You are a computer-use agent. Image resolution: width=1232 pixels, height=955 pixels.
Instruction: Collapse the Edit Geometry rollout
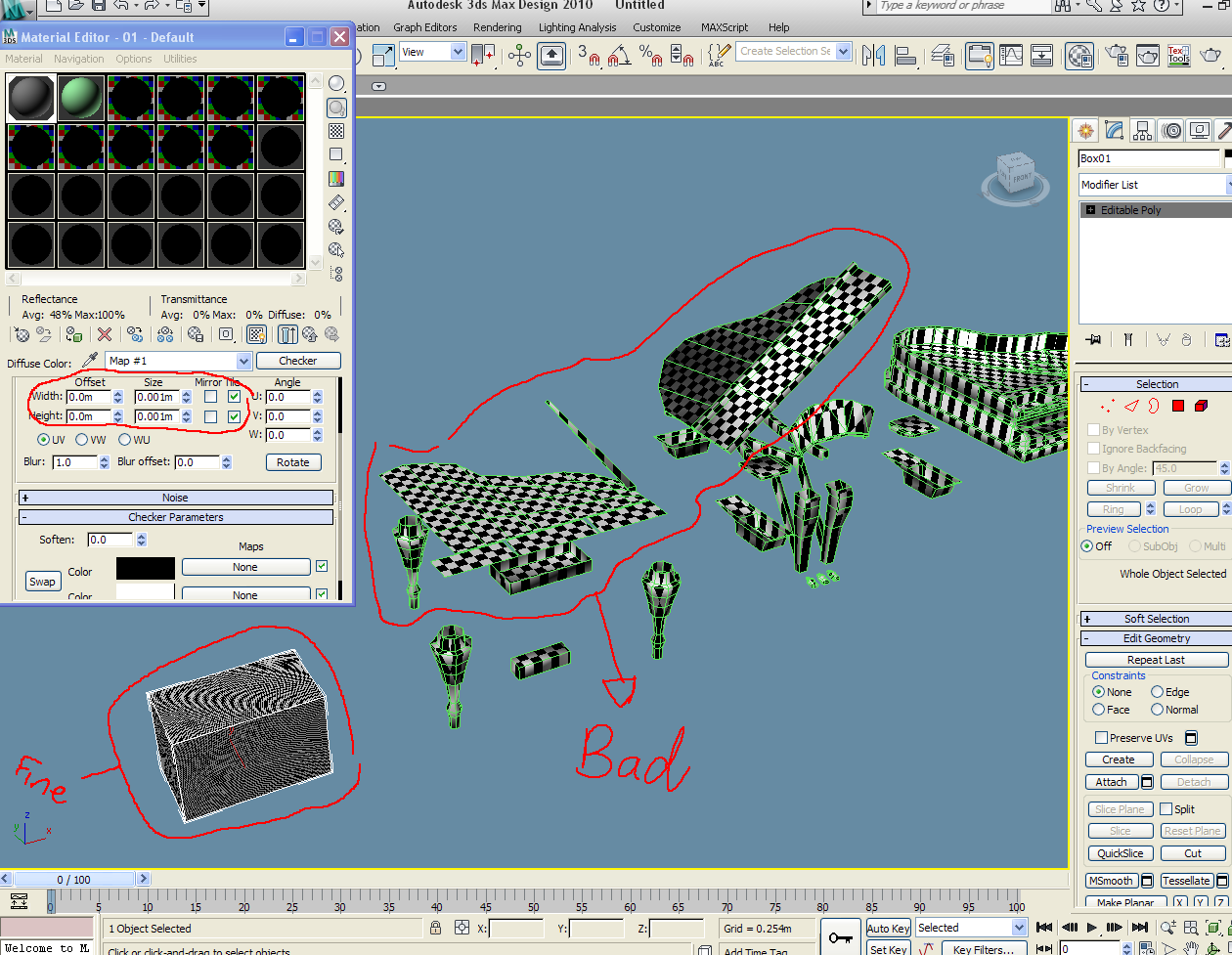pyautogui.click(x=1157, y=638)
